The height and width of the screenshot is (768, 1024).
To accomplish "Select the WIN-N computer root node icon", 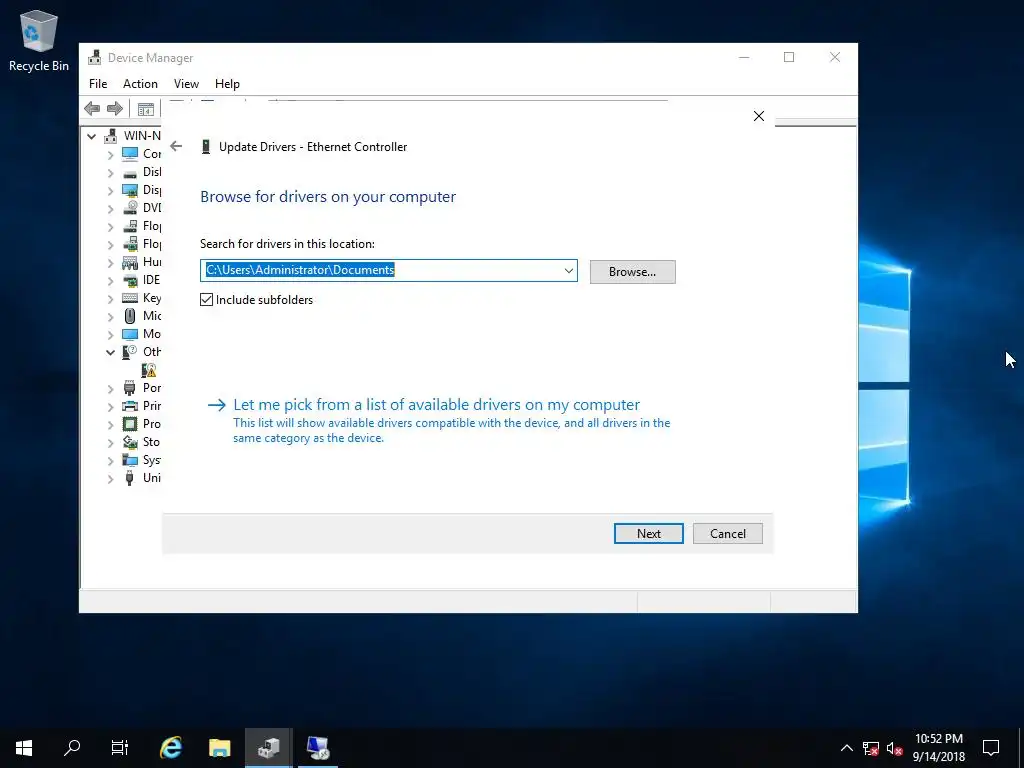I will coord(111,136).
